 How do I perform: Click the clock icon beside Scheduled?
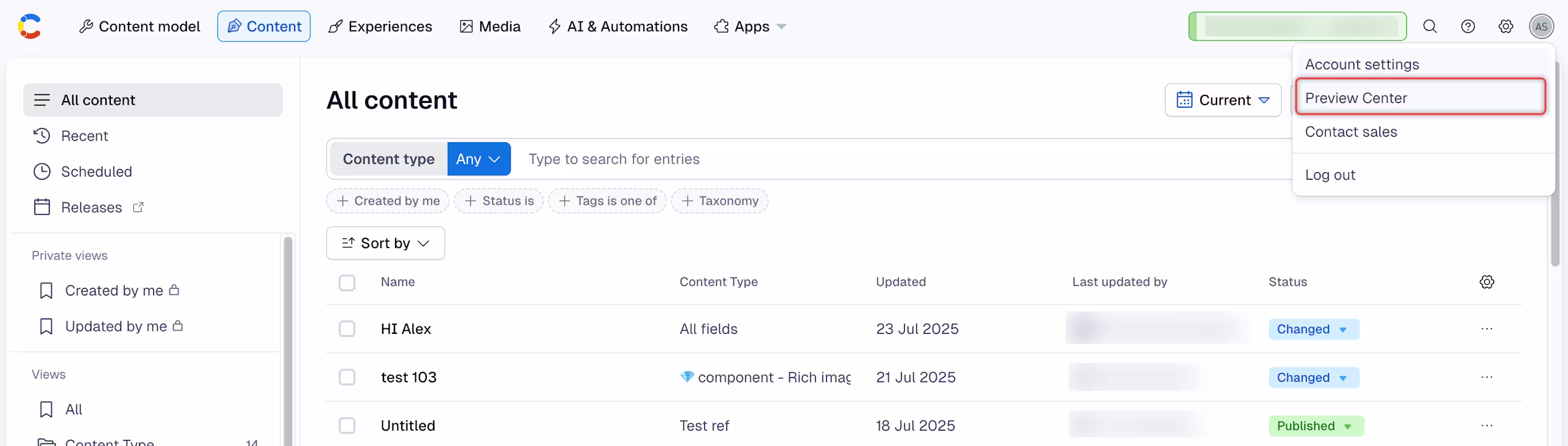coord(42,172)
